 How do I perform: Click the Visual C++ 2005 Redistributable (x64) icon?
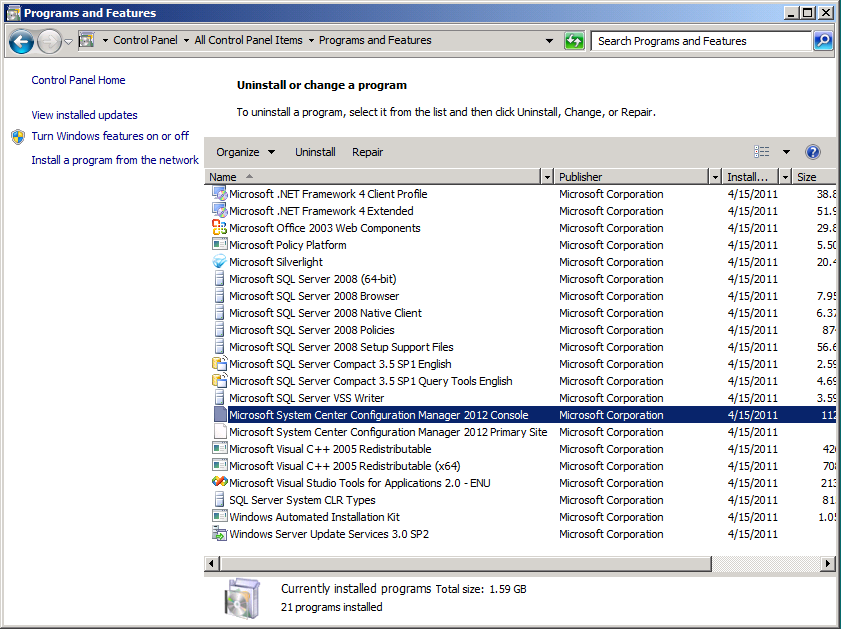pyautogui.click(x=219, y=465)
